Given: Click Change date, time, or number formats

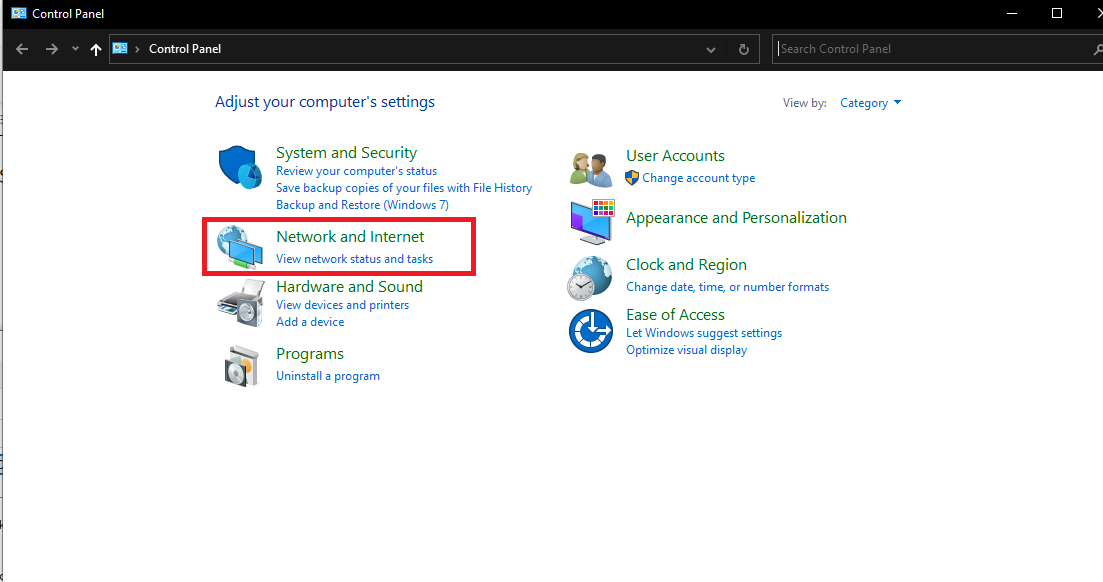Looking at the screenshot, I should 727,287.
